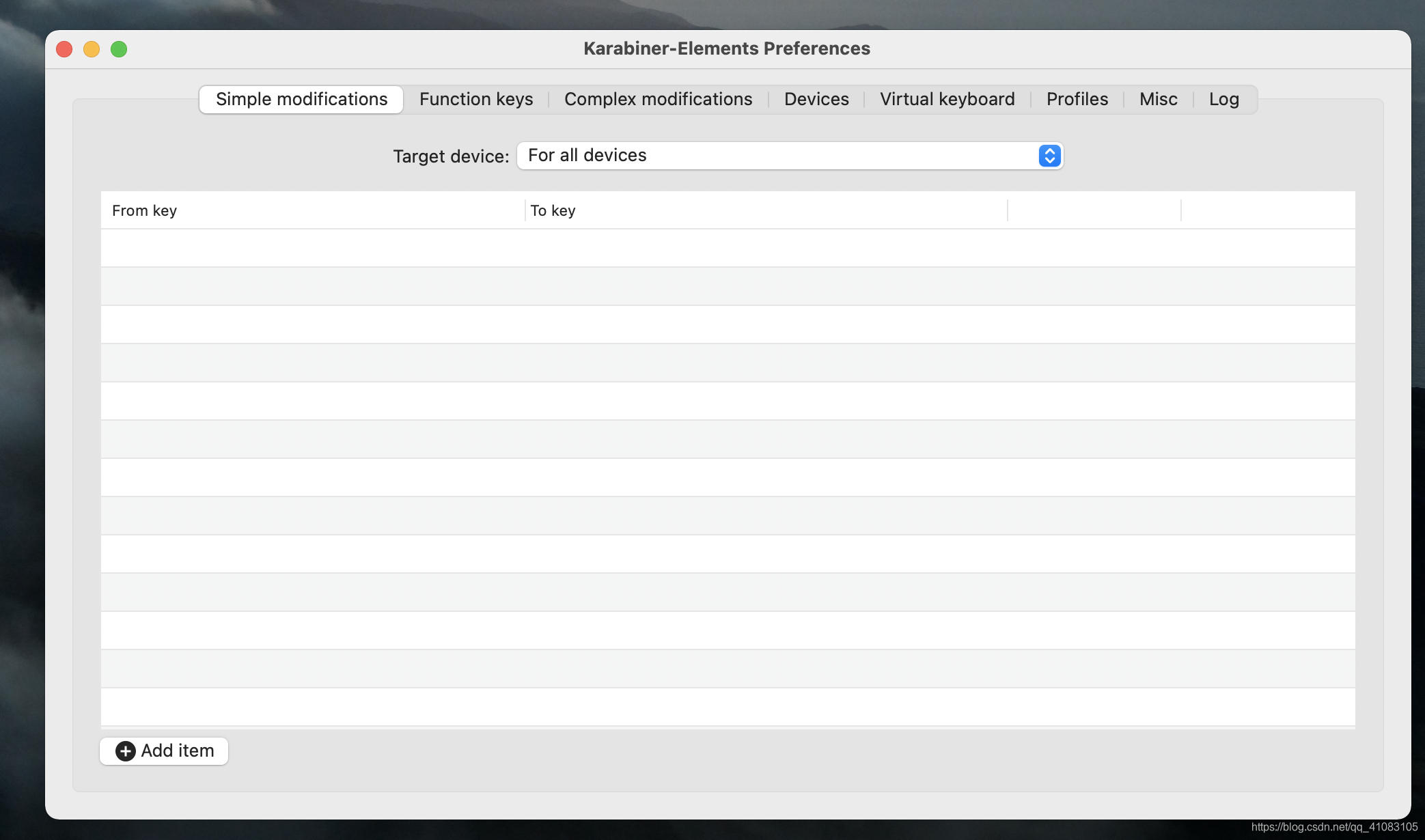Click the Target device label
The image size is (1425, 840).
point(451,156)
